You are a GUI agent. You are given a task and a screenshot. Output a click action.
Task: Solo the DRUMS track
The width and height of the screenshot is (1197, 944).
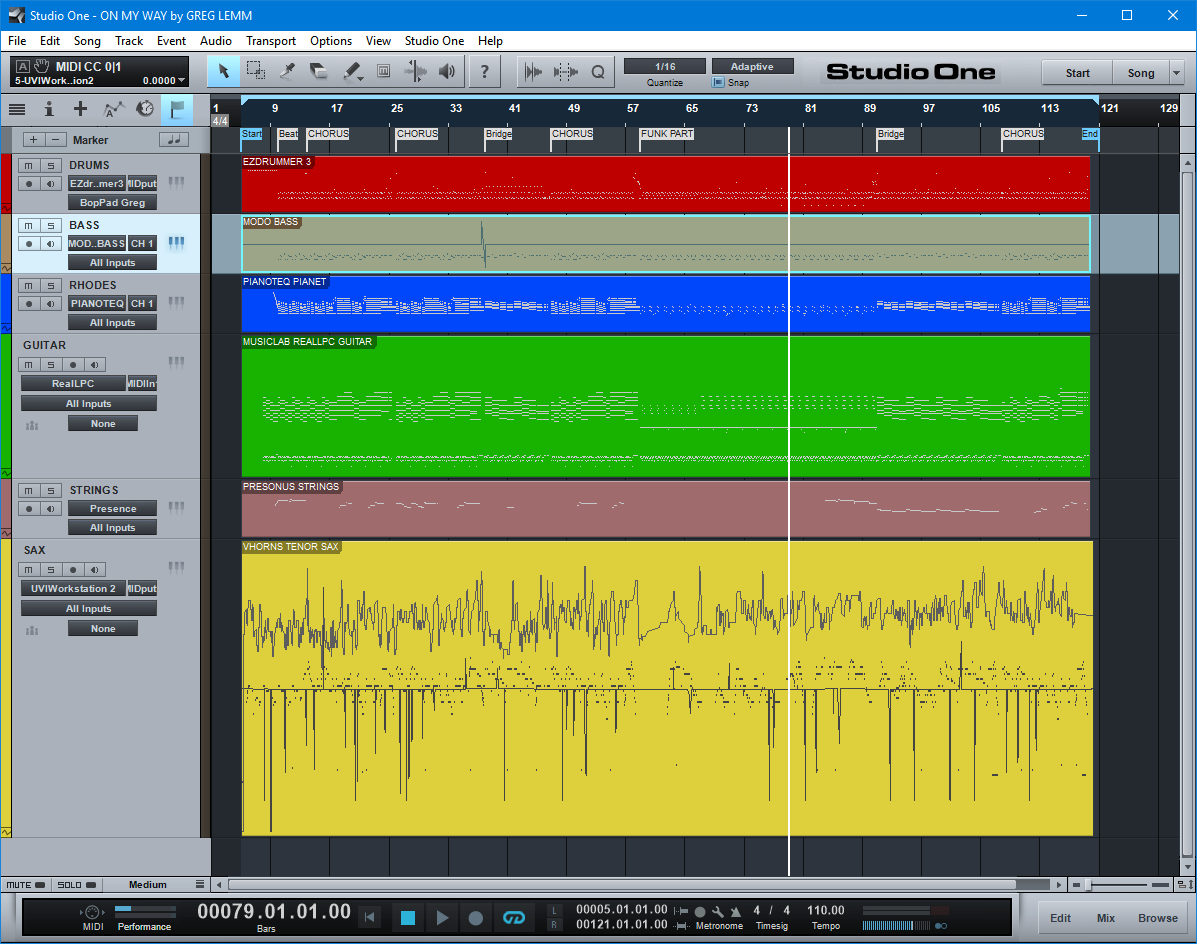[x=50, y=165]
